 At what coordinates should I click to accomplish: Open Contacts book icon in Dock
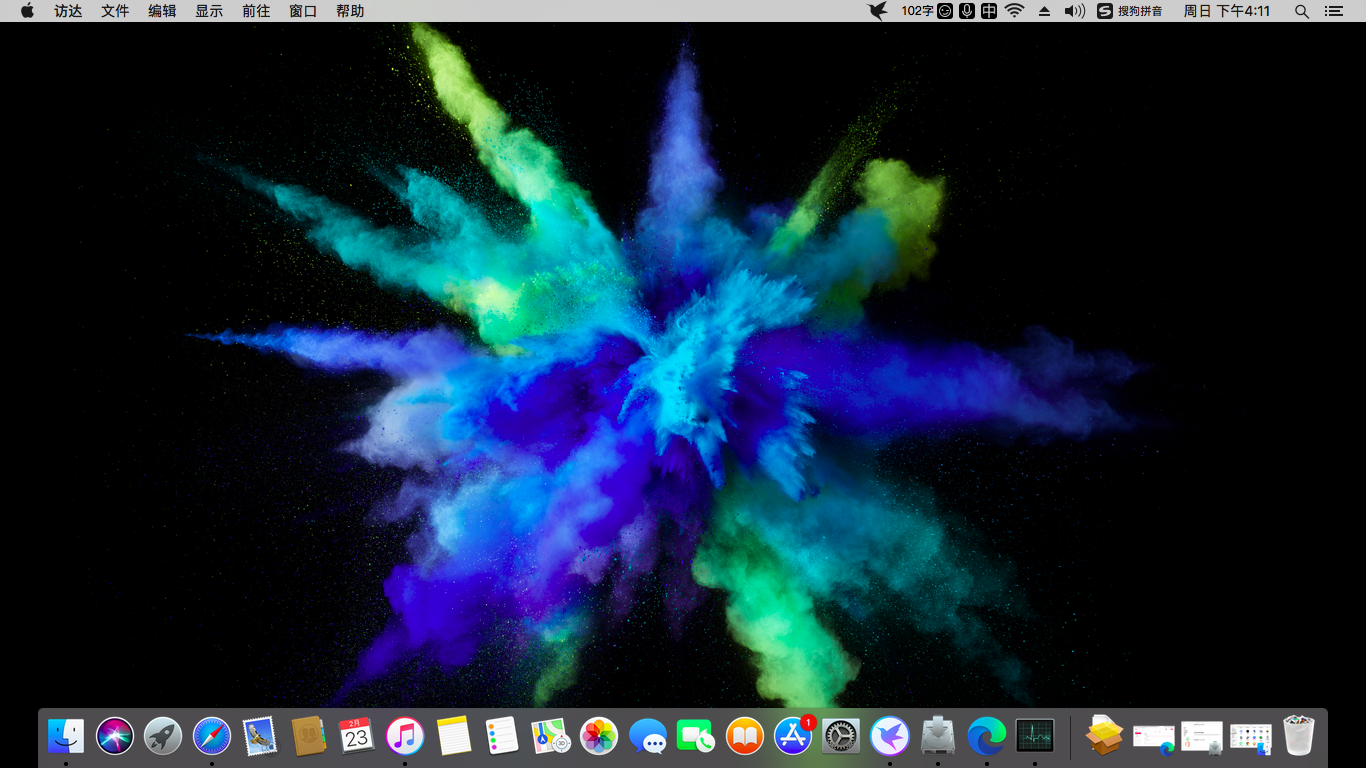pos(309,737)
